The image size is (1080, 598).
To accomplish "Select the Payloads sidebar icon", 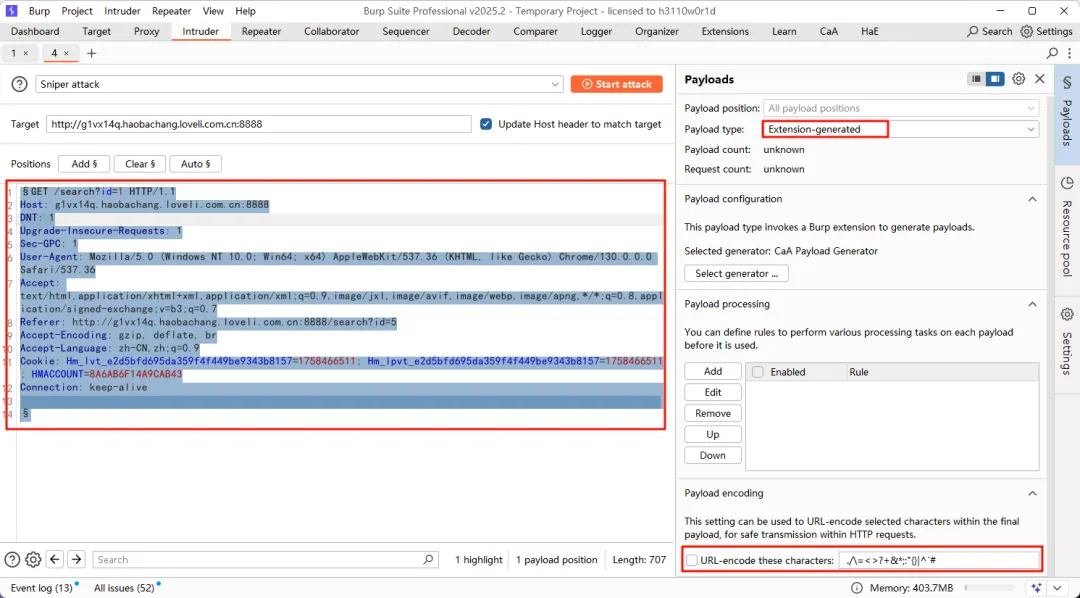I will tap(1067, 83).
